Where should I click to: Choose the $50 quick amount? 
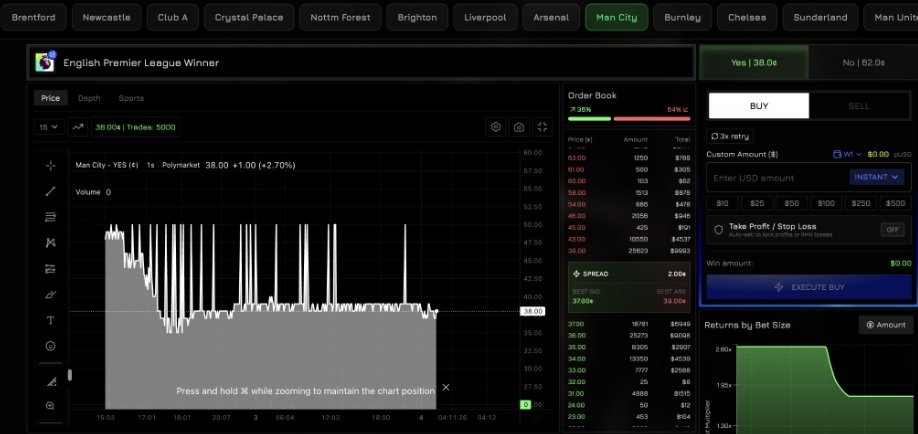792,203
